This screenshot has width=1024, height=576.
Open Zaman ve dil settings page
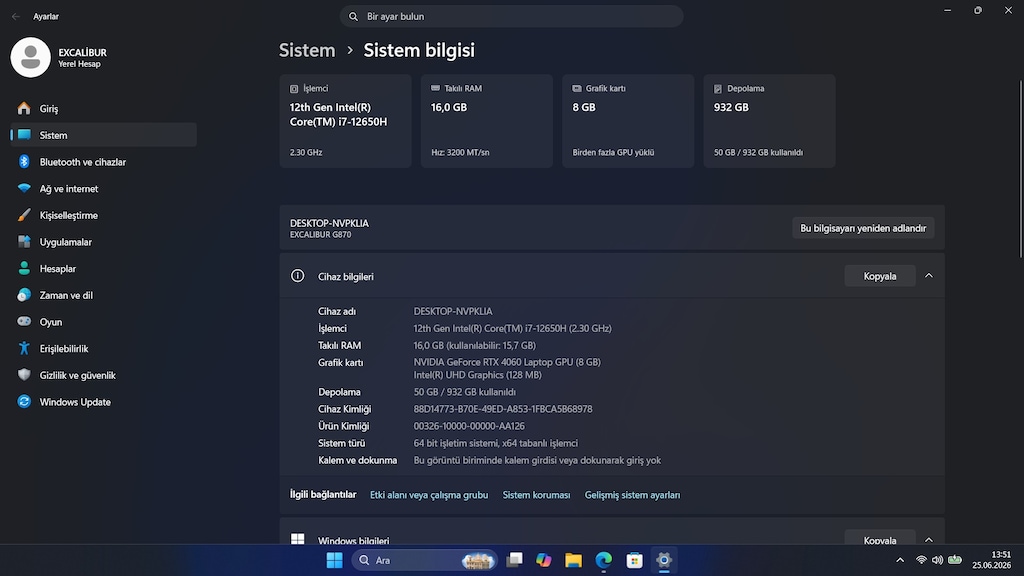104,295
